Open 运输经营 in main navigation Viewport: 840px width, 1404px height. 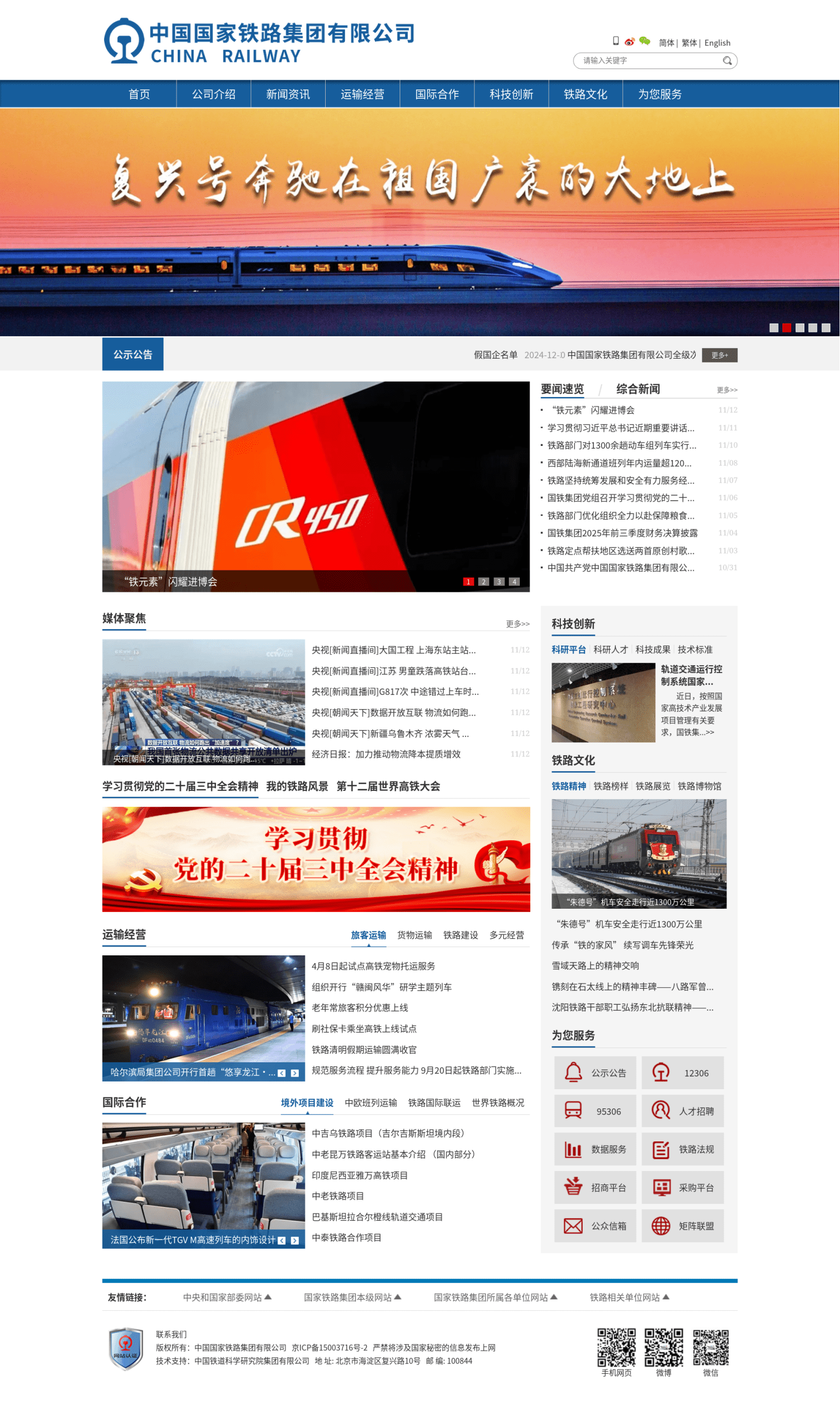click(362, 94)
